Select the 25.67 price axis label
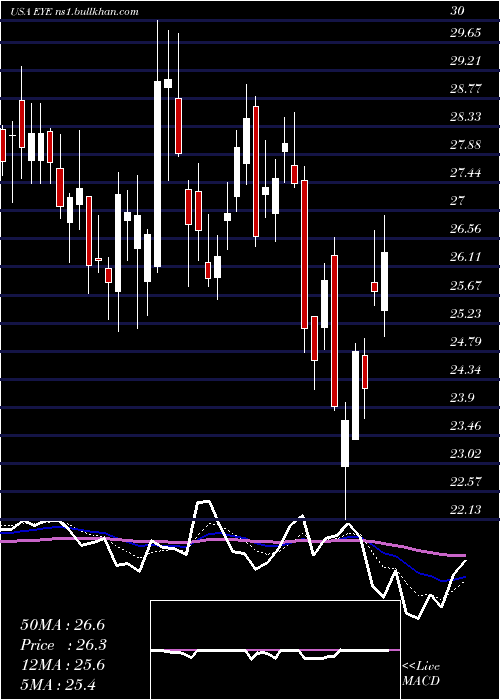 (466, 285)
